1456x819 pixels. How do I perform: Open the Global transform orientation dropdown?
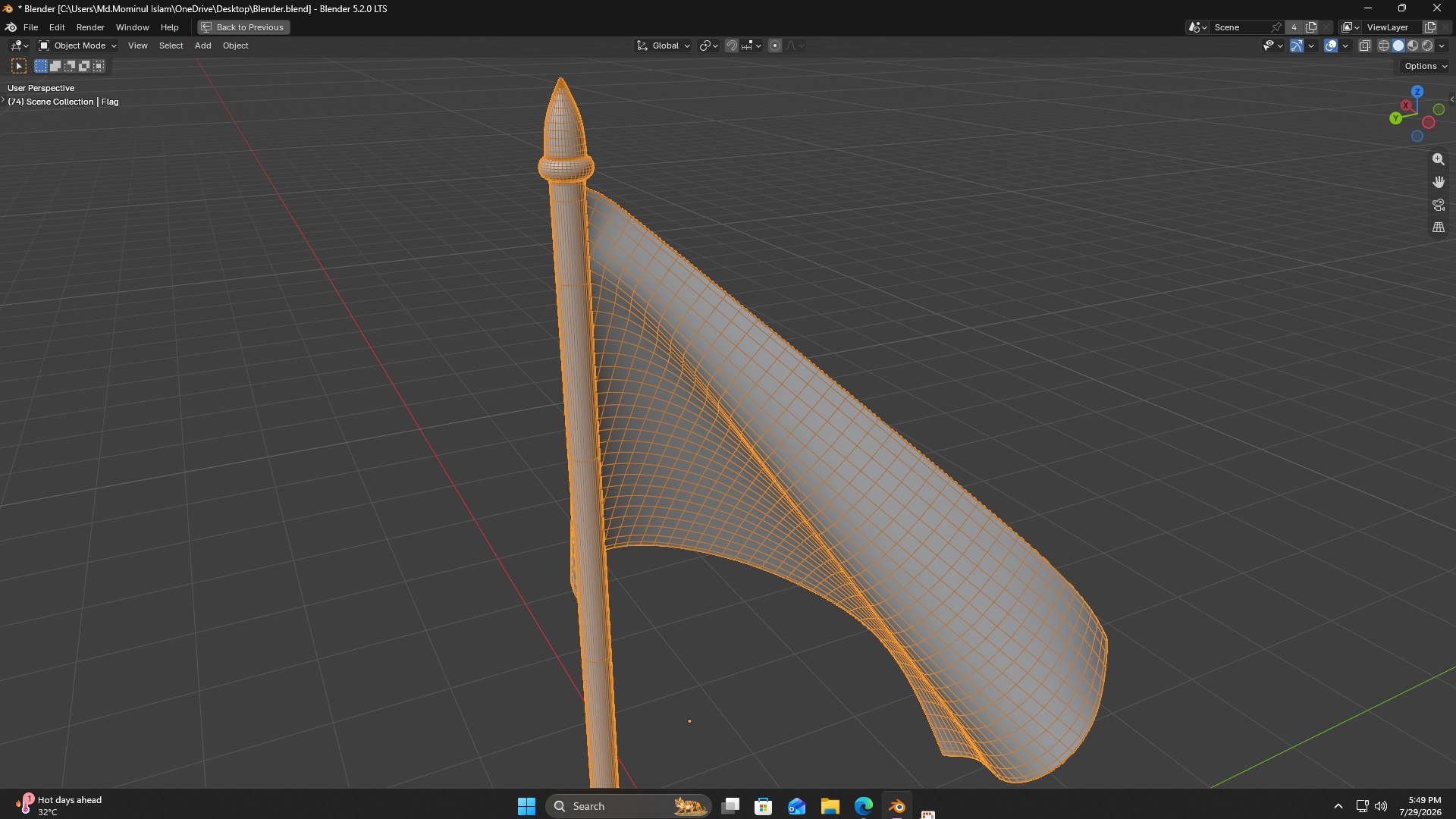pyautogui.click(x=664, y=45)
